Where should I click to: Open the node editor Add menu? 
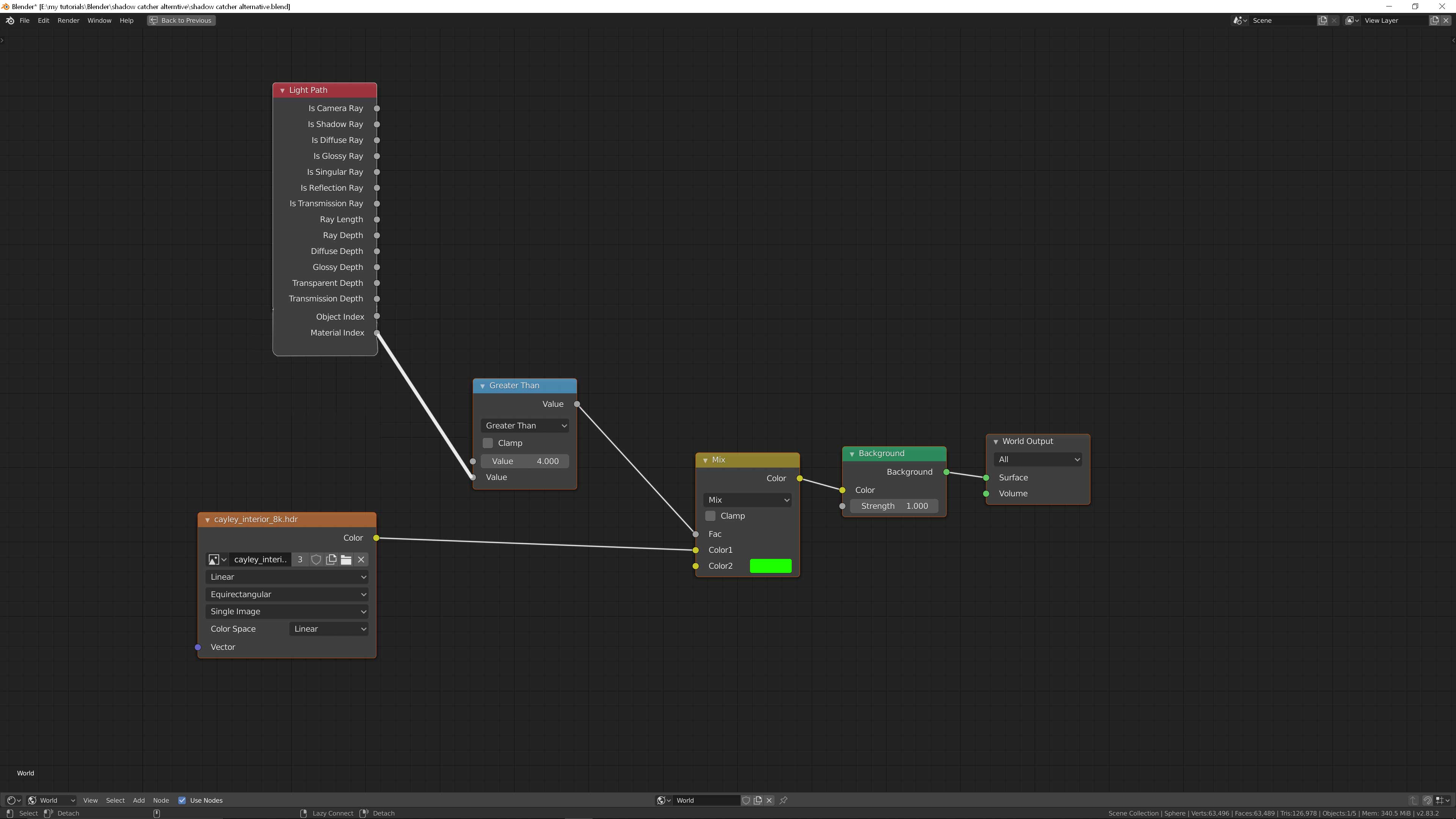point(138,800)
